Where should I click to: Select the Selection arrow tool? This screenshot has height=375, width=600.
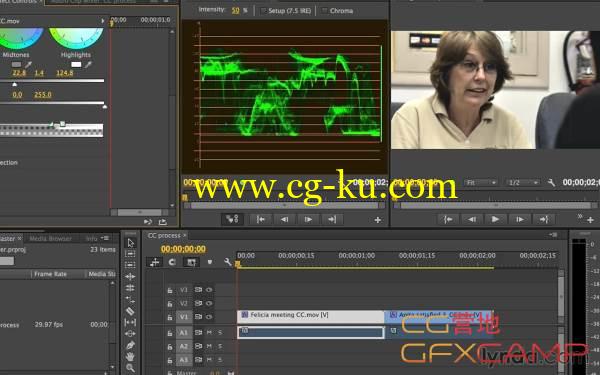click(130, 243)
